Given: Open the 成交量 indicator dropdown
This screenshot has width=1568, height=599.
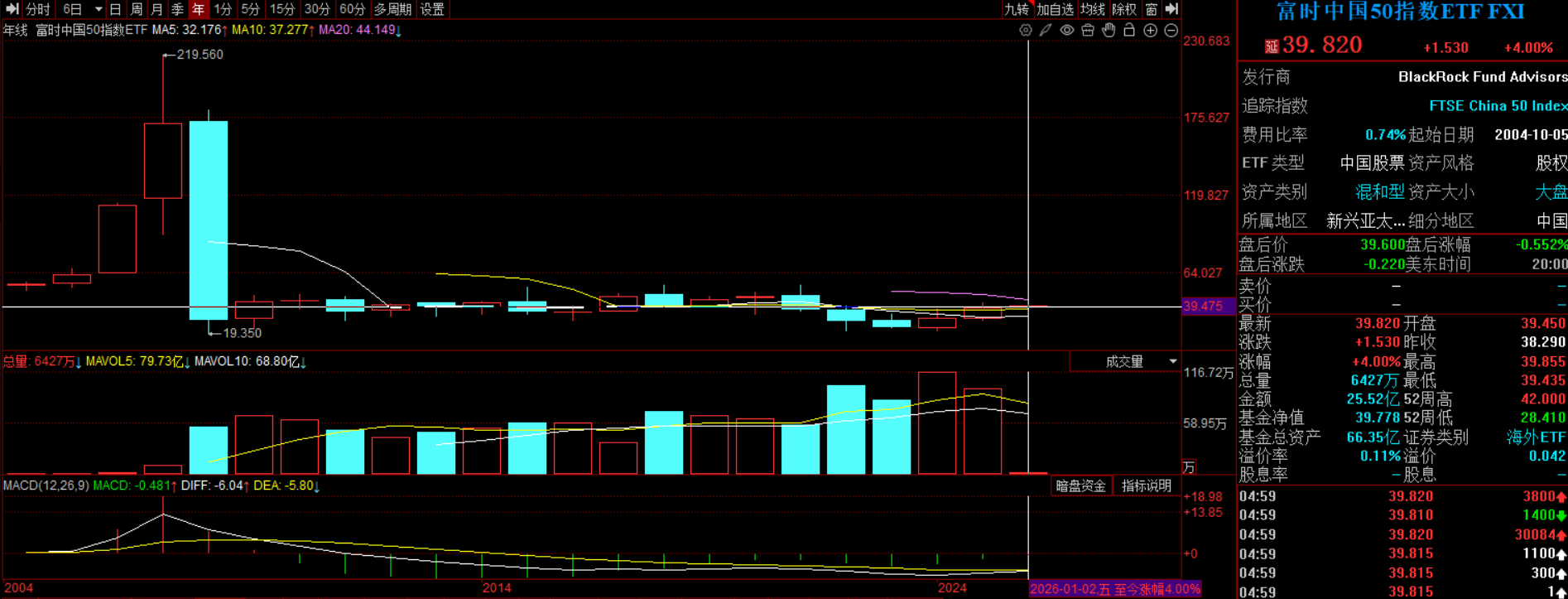Looking at the screenshot, I should 1125,361.
